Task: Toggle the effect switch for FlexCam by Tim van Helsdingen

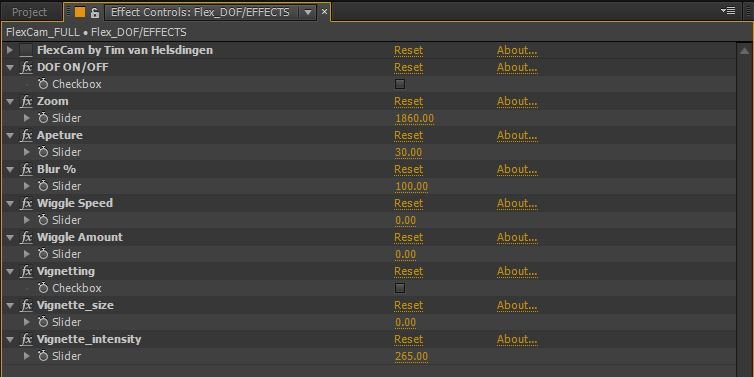Action: point(26,50)
